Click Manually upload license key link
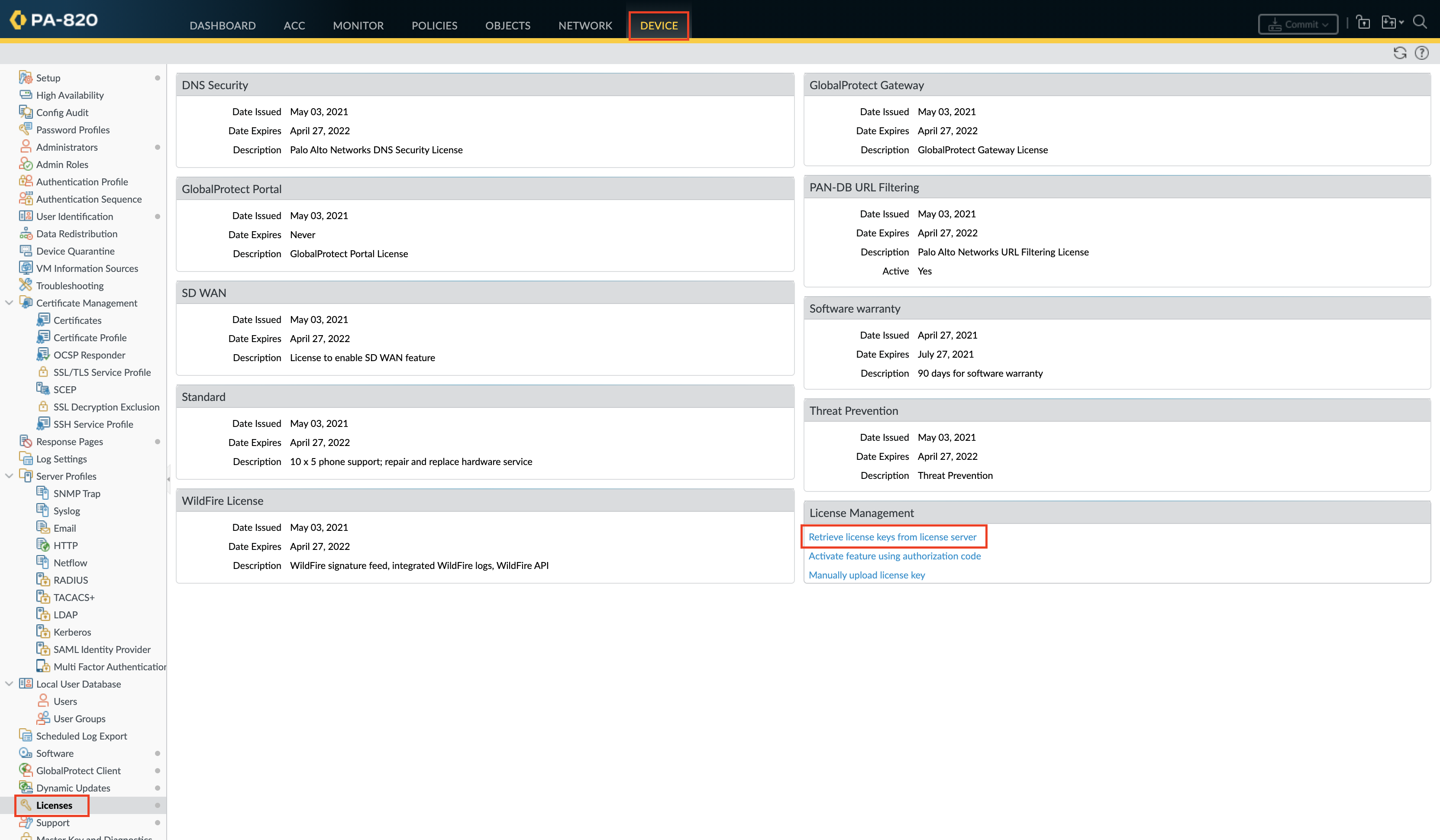 pyautogui.click(x=866, y=575)
